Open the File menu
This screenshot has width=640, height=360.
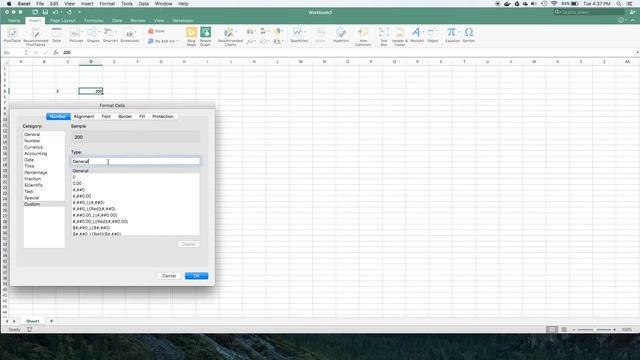(40, 4)
